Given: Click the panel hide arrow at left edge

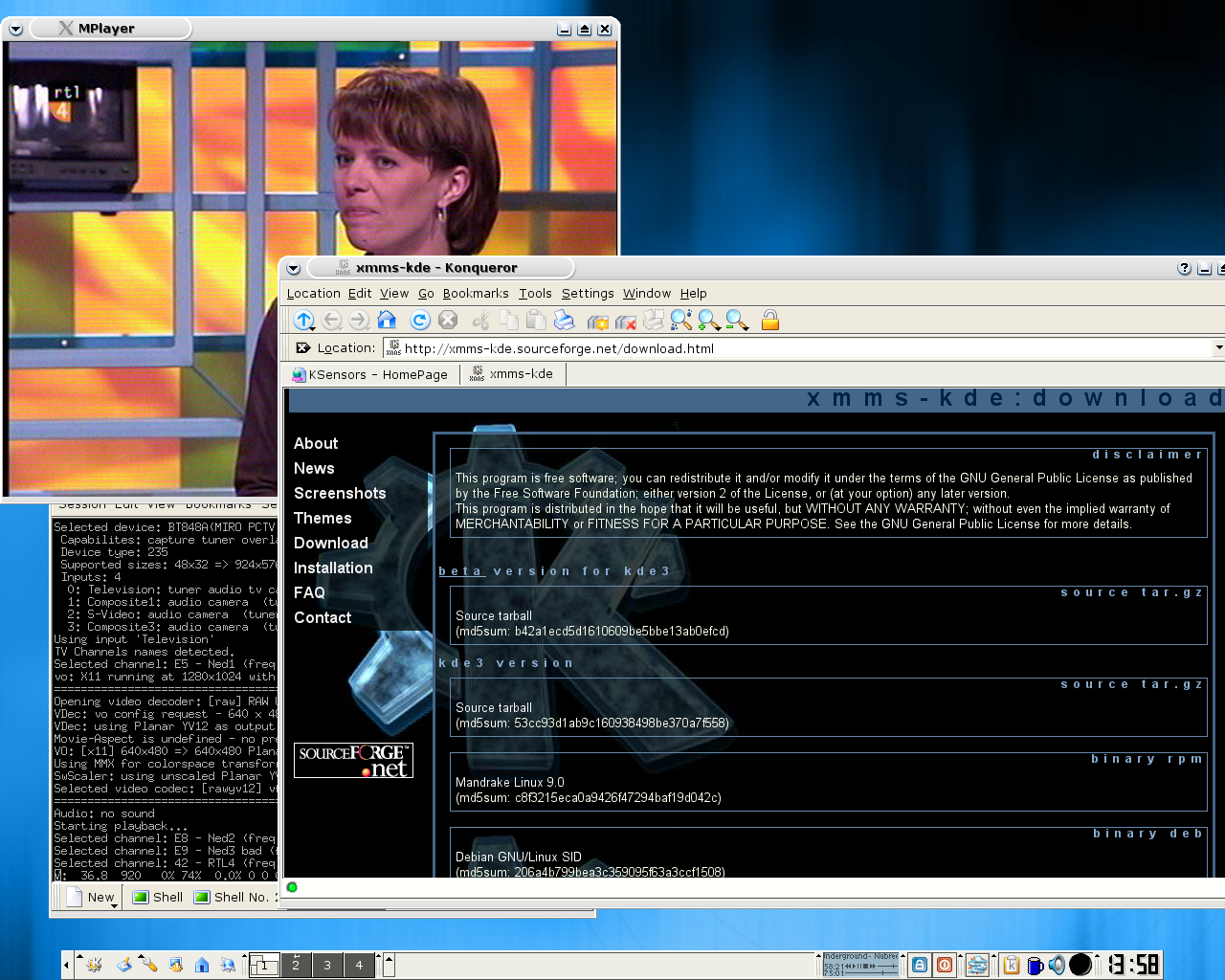Looking at the screenshot, I should pyautogui.click(x=66, y=965).
